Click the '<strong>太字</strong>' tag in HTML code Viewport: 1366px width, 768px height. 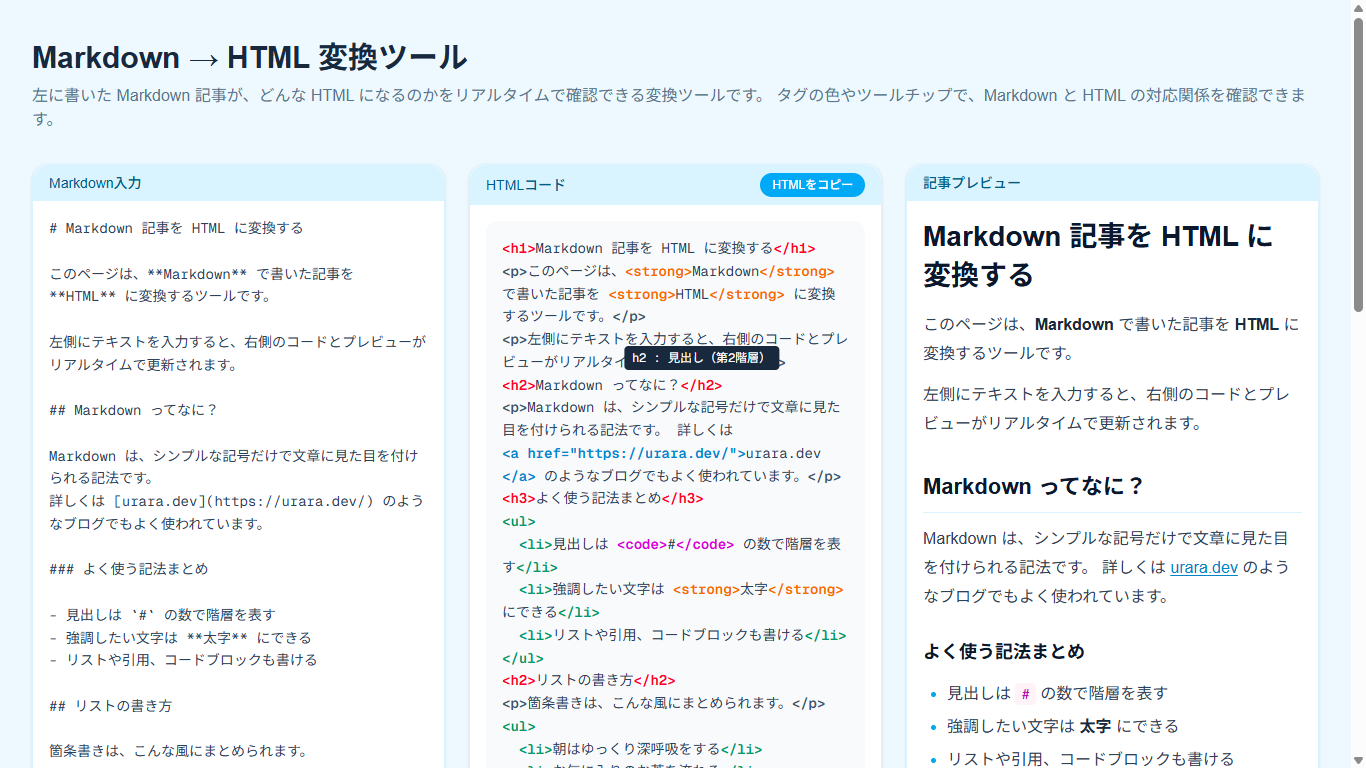pos(758,590)
